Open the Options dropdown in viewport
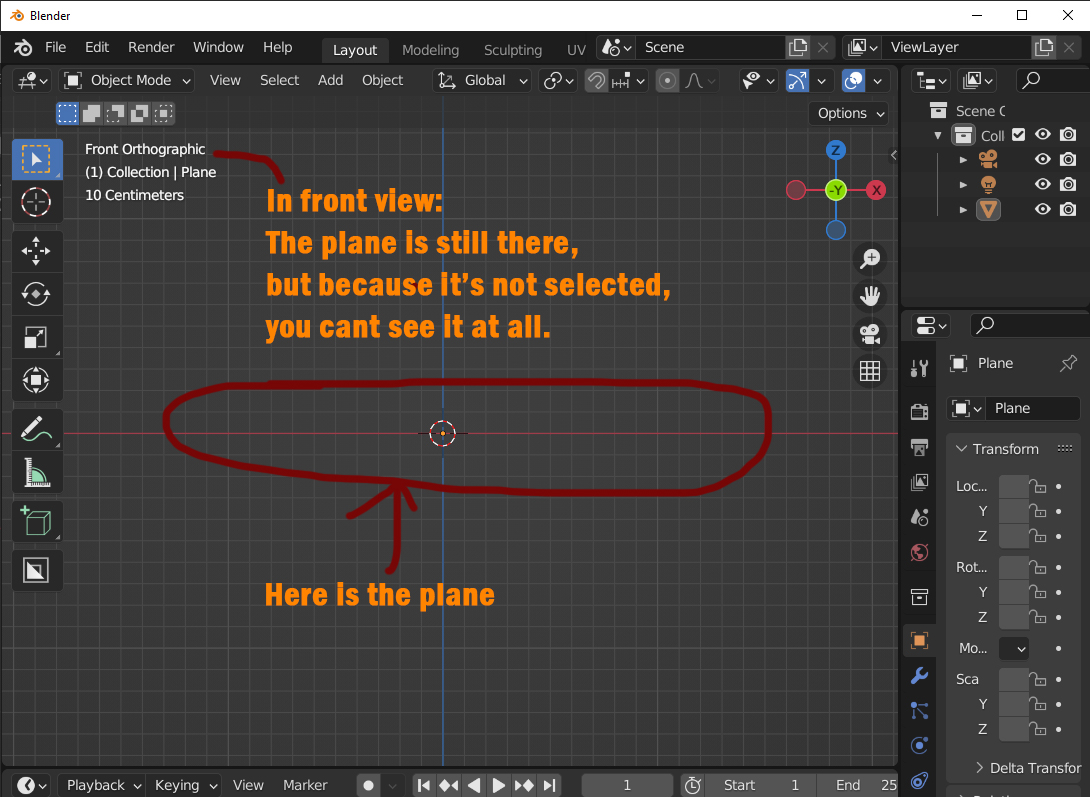Screen dimensions: 1090x797 (849, 113)
